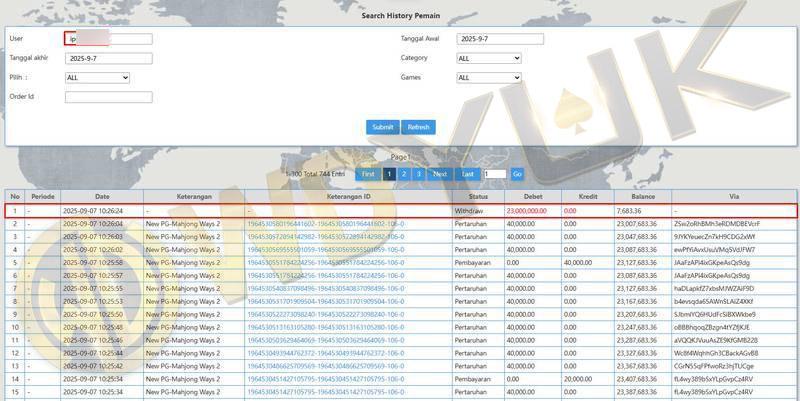Open Keterangan ID link in row 9
Screen dimensions: 800x401
pyautogui.click(x=326, y=315)
